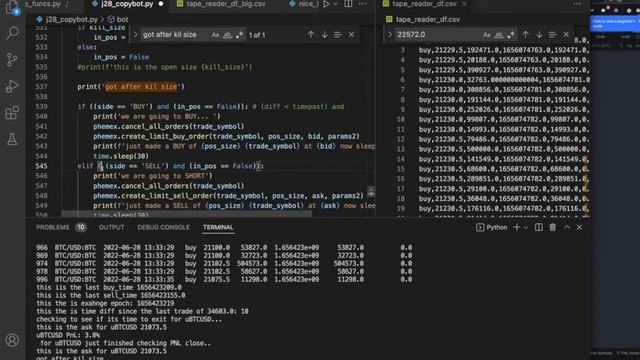Close the tape_reader_df.csv tab
Viewport: 640px width, 360px height.
(x=464, y=4)
